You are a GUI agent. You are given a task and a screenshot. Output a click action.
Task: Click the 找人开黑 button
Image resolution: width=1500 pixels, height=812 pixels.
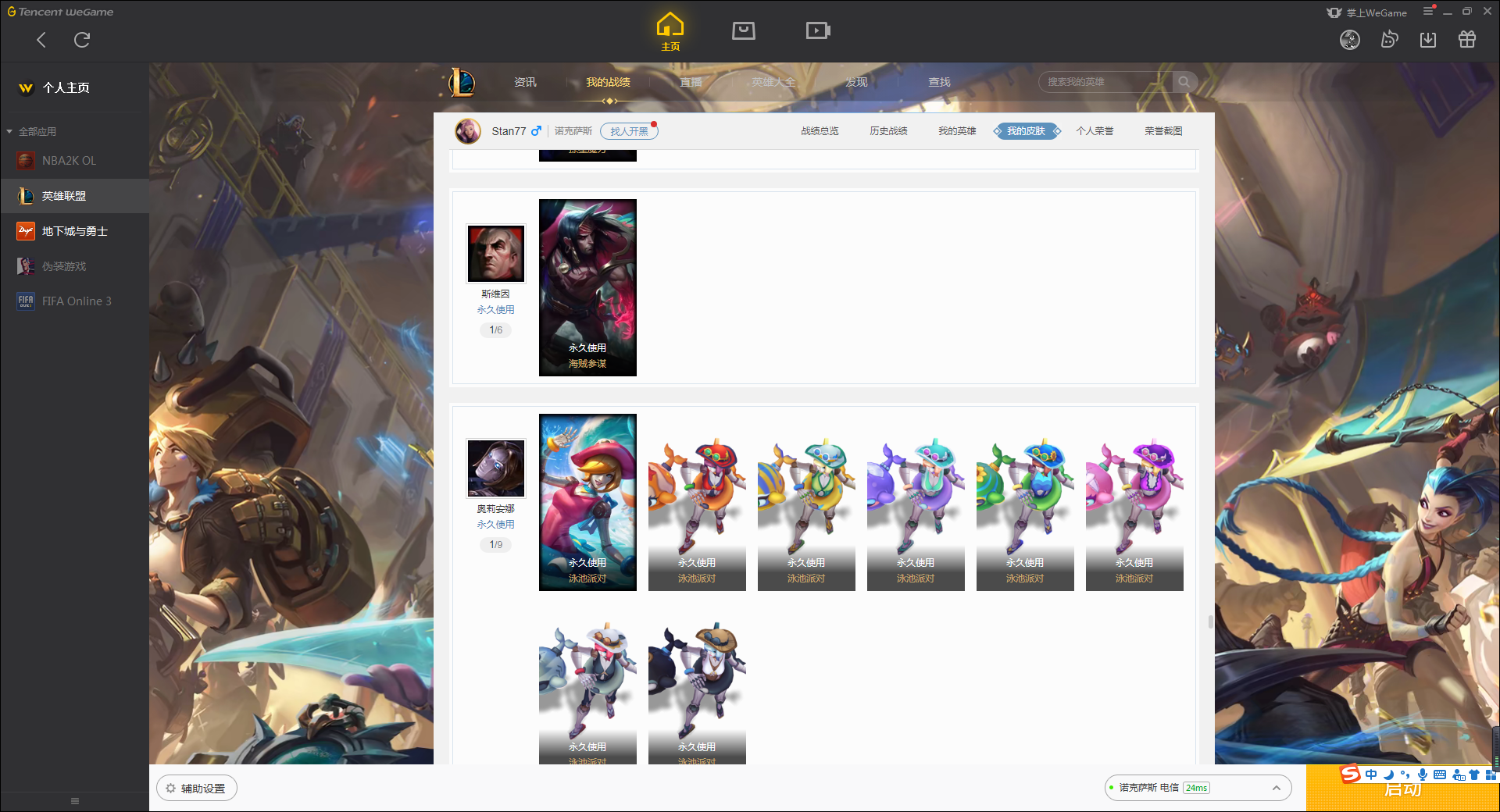[629, 131]
